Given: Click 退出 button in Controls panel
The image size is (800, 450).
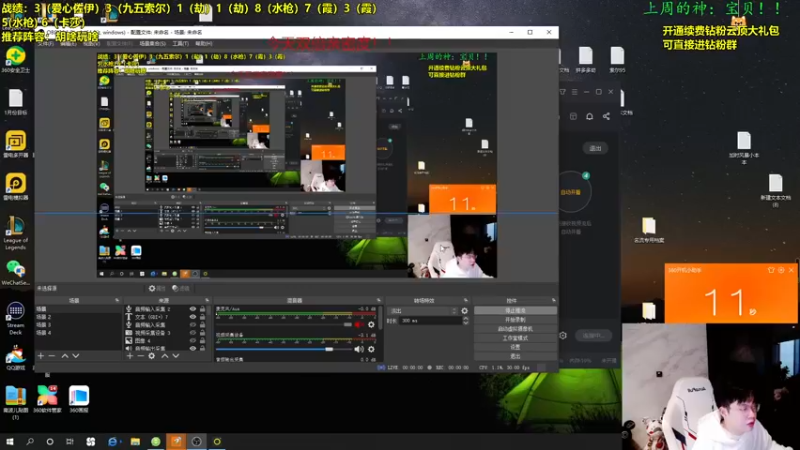Looking at the screenshot, I should coord(515,356).
